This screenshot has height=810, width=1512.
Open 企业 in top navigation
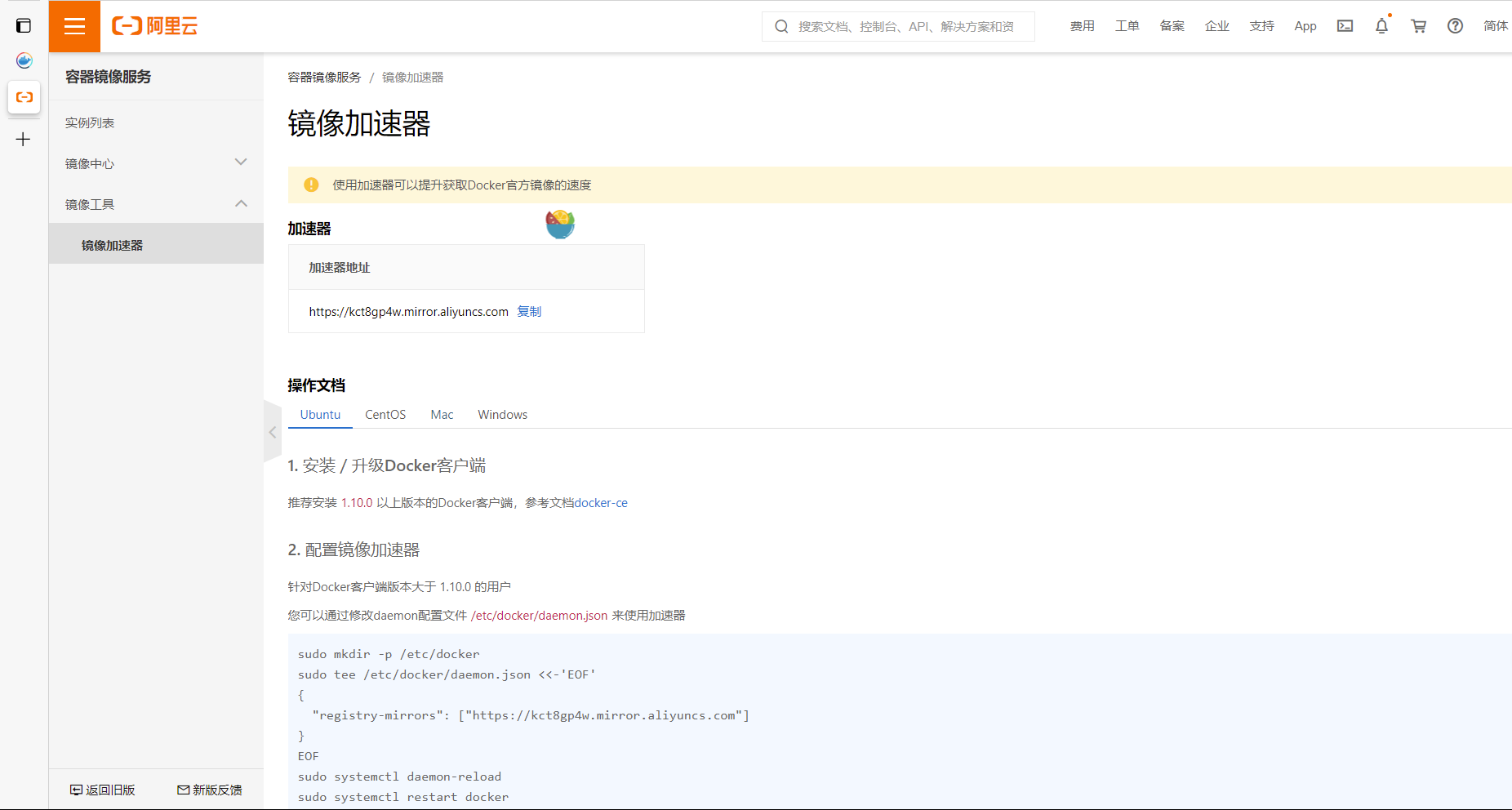(1217, 26)
